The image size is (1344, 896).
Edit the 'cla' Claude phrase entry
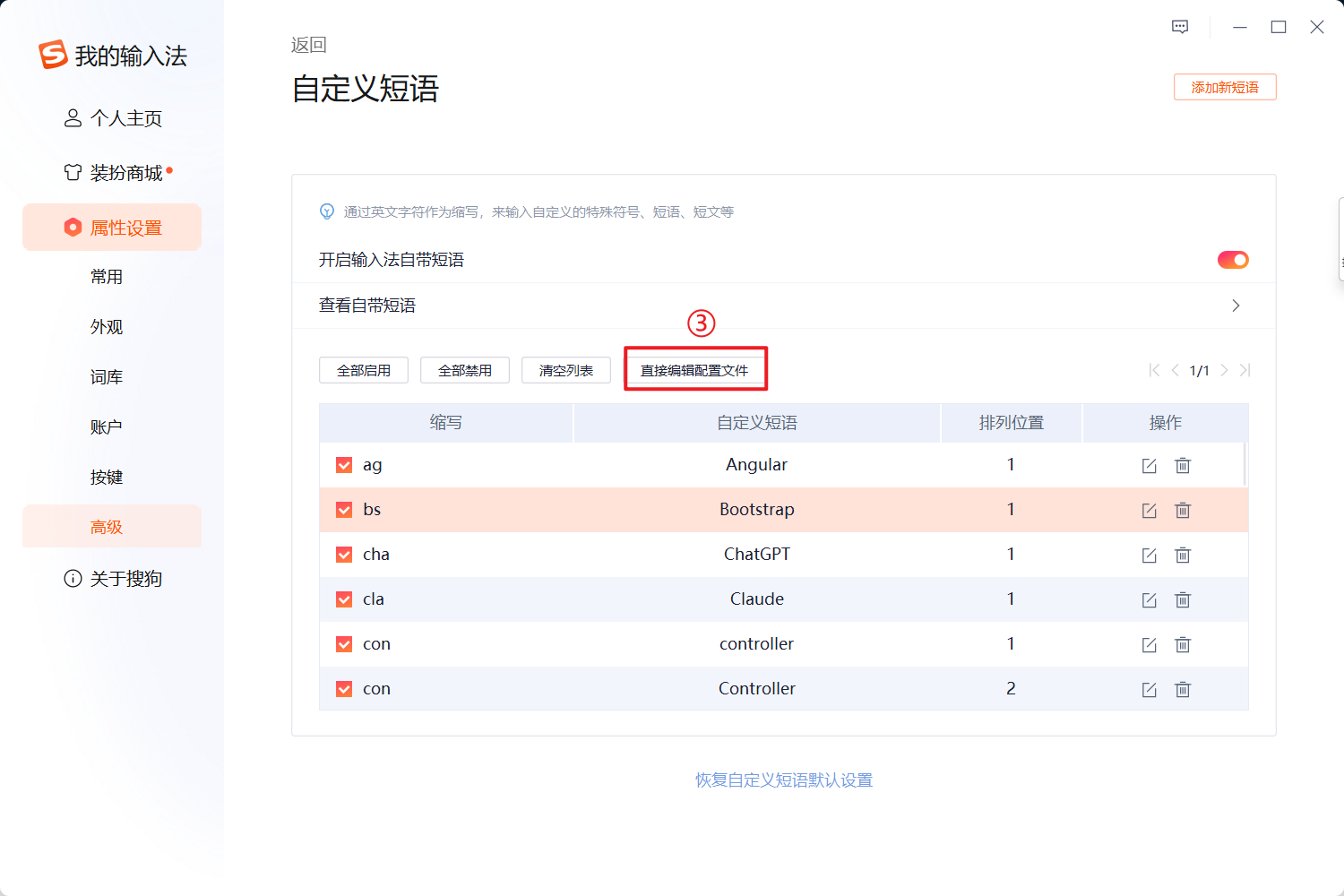(x=1149, y=600)
